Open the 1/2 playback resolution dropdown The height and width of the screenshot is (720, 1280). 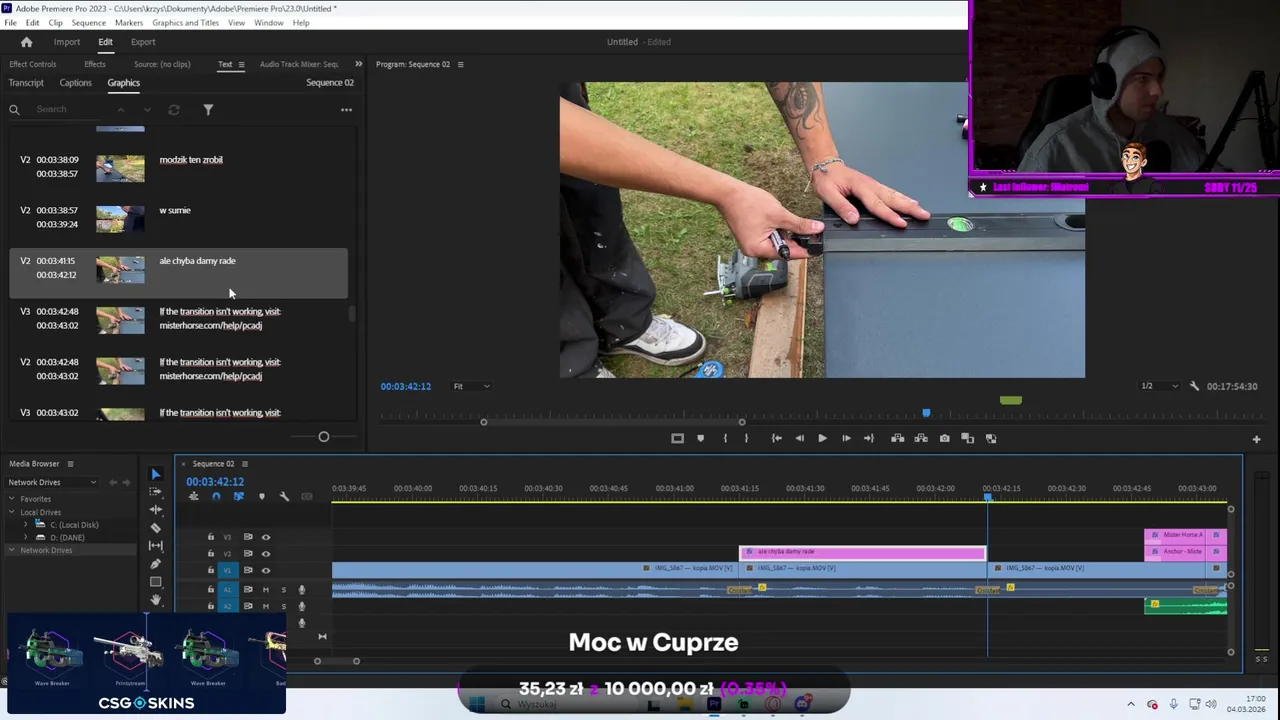point(1159,386)
